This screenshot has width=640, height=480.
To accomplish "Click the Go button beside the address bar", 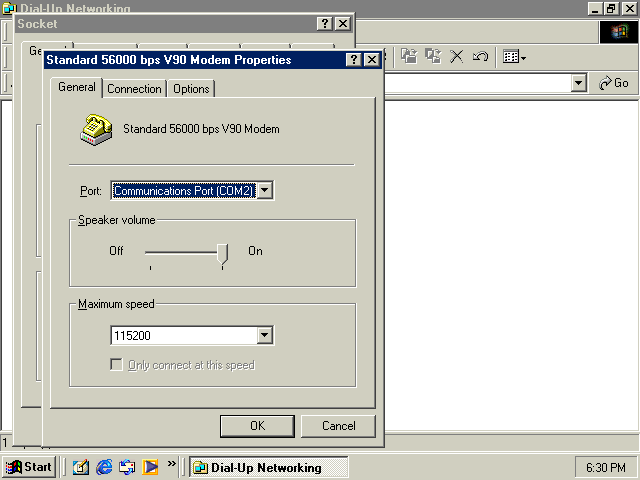I will pyautogui.click(x=613, y=83).
